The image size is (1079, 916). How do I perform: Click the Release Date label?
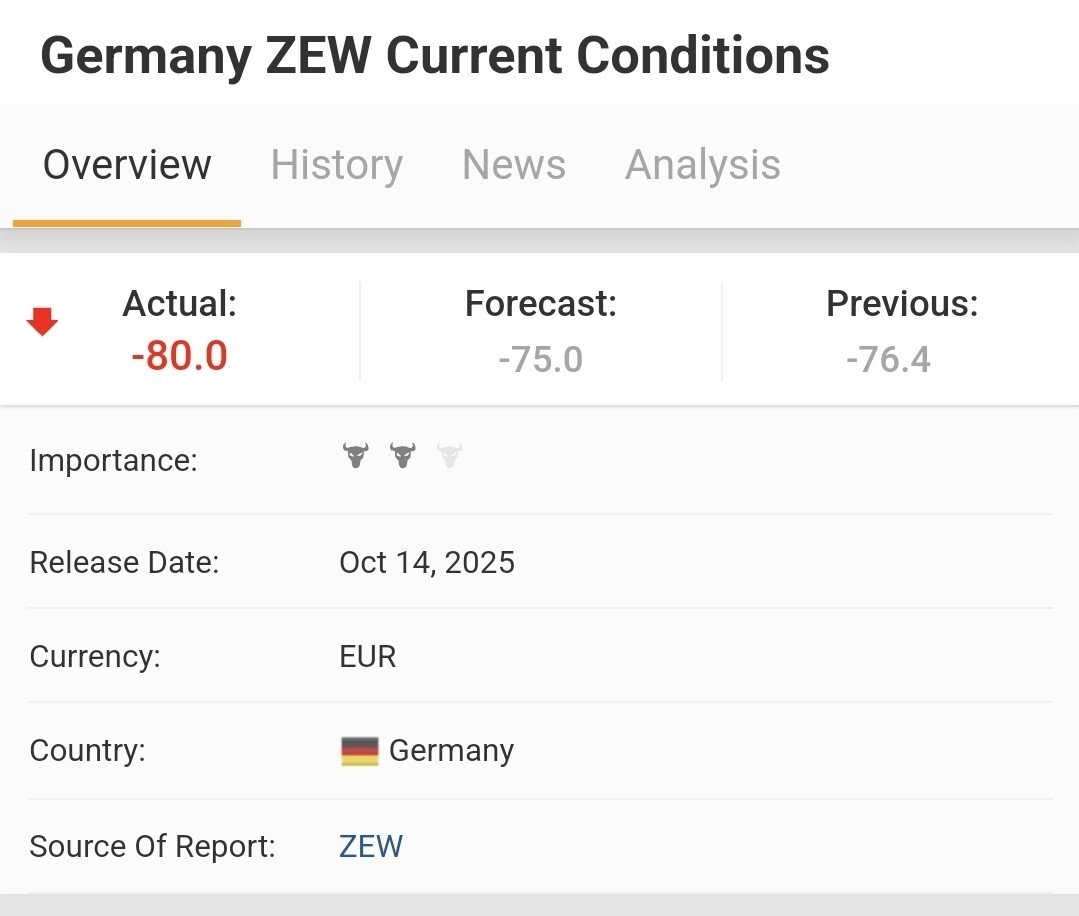click(x=124, y=563)
